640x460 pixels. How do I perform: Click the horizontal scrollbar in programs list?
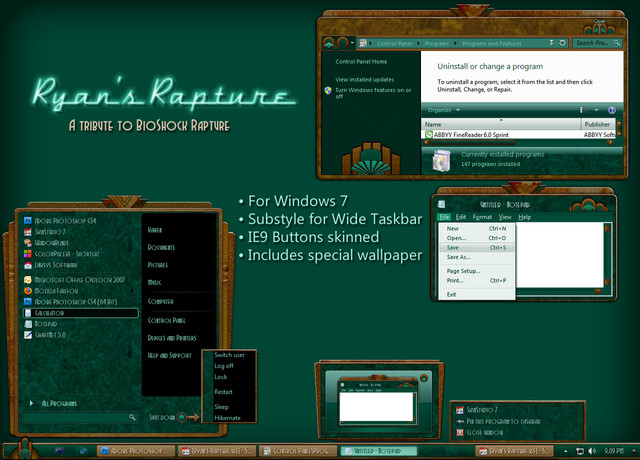pos(471,142)
